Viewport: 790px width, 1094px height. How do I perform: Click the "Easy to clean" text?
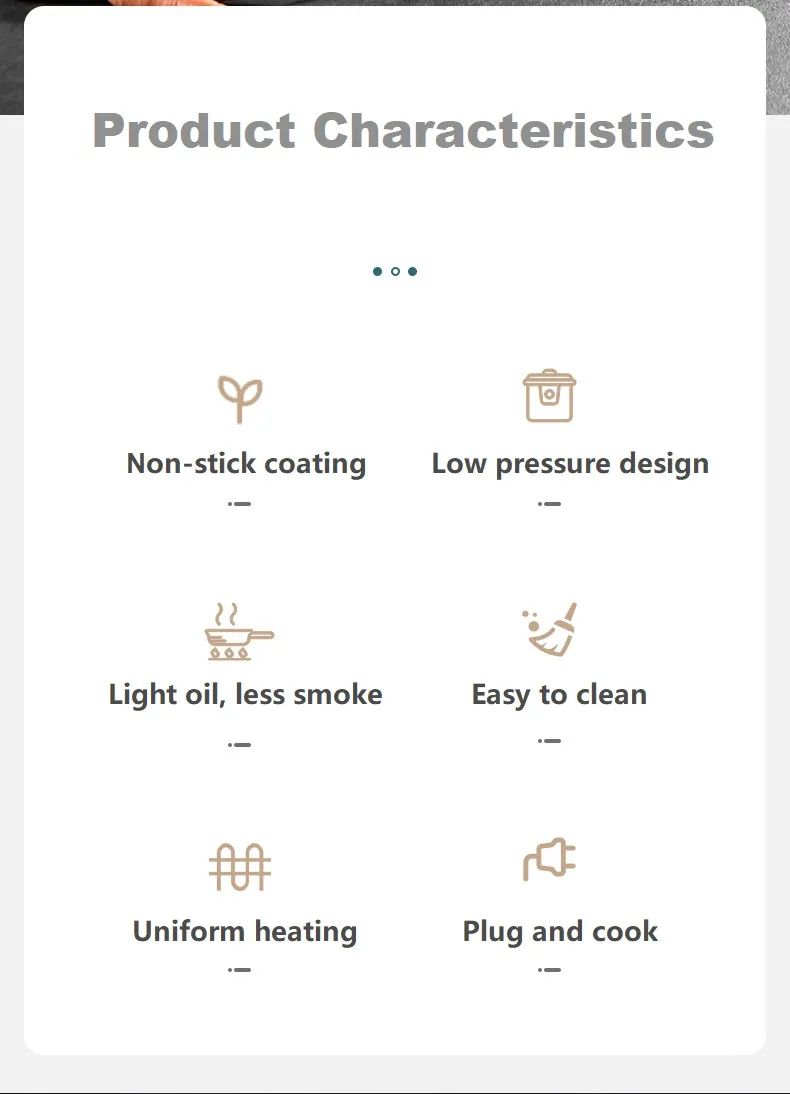559,695
